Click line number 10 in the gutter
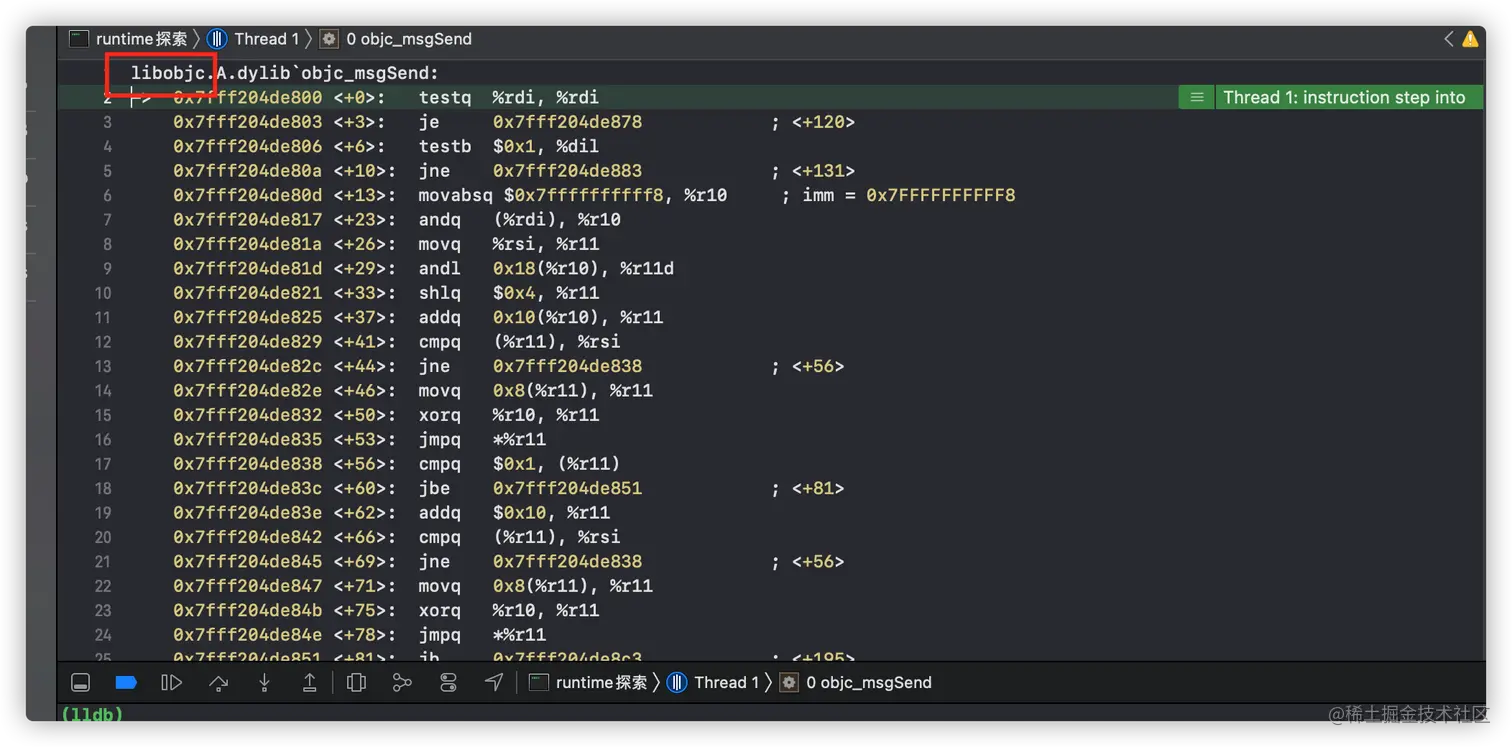This screenshot has width=1512, height=747. coord(103,293)
